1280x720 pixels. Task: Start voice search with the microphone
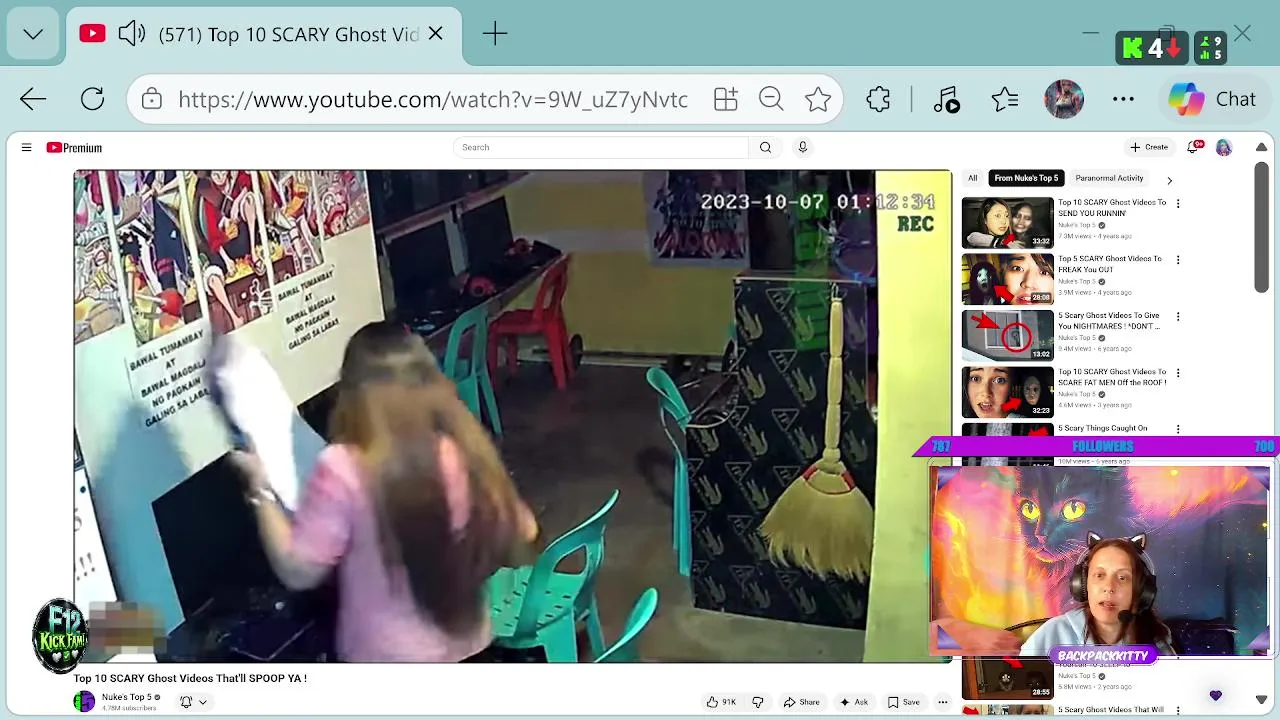click(x=802, y=148)
